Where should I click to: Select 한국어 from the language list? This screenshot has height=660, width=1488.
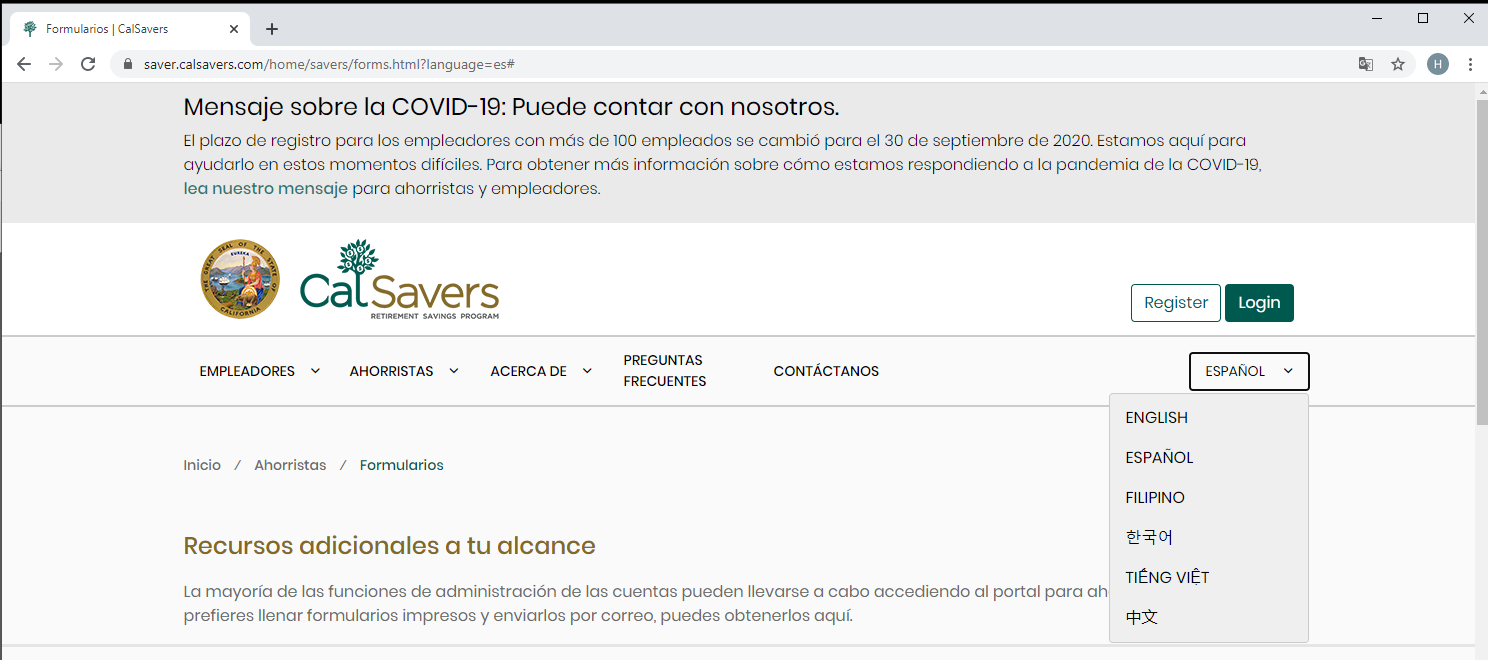1209,538
